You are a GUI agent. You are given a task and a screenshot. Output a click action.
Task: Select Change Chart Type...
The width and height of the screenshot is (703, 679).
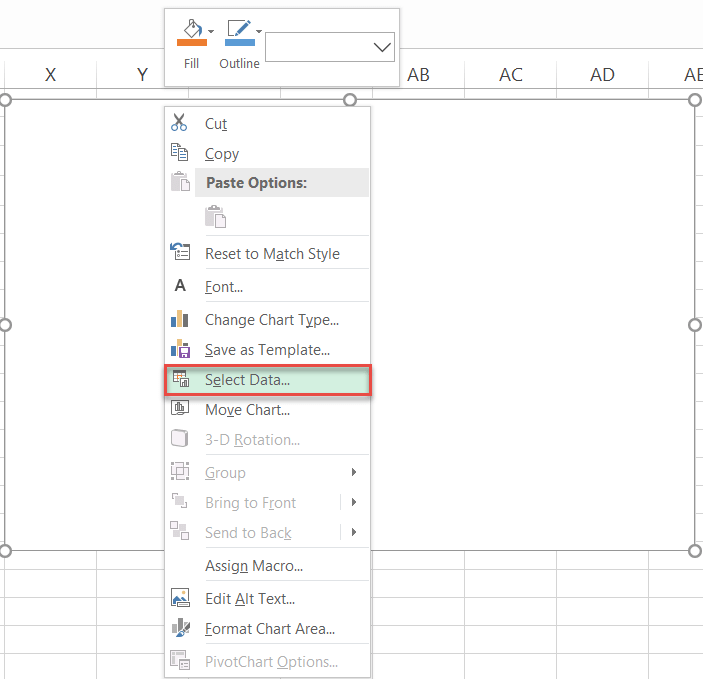267,319
